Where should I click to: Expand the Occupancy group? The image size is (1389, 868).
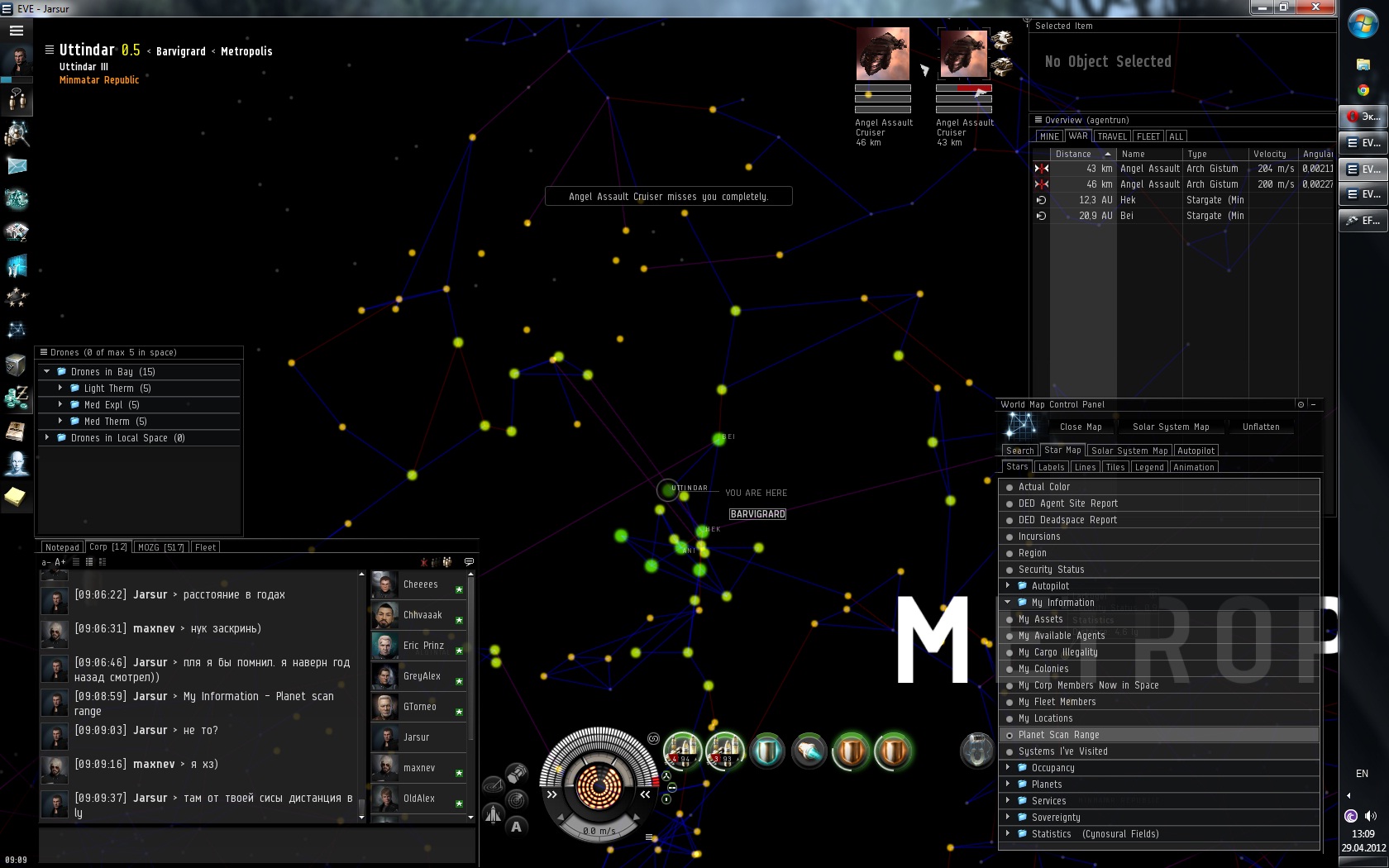[x=1008, y=768]
